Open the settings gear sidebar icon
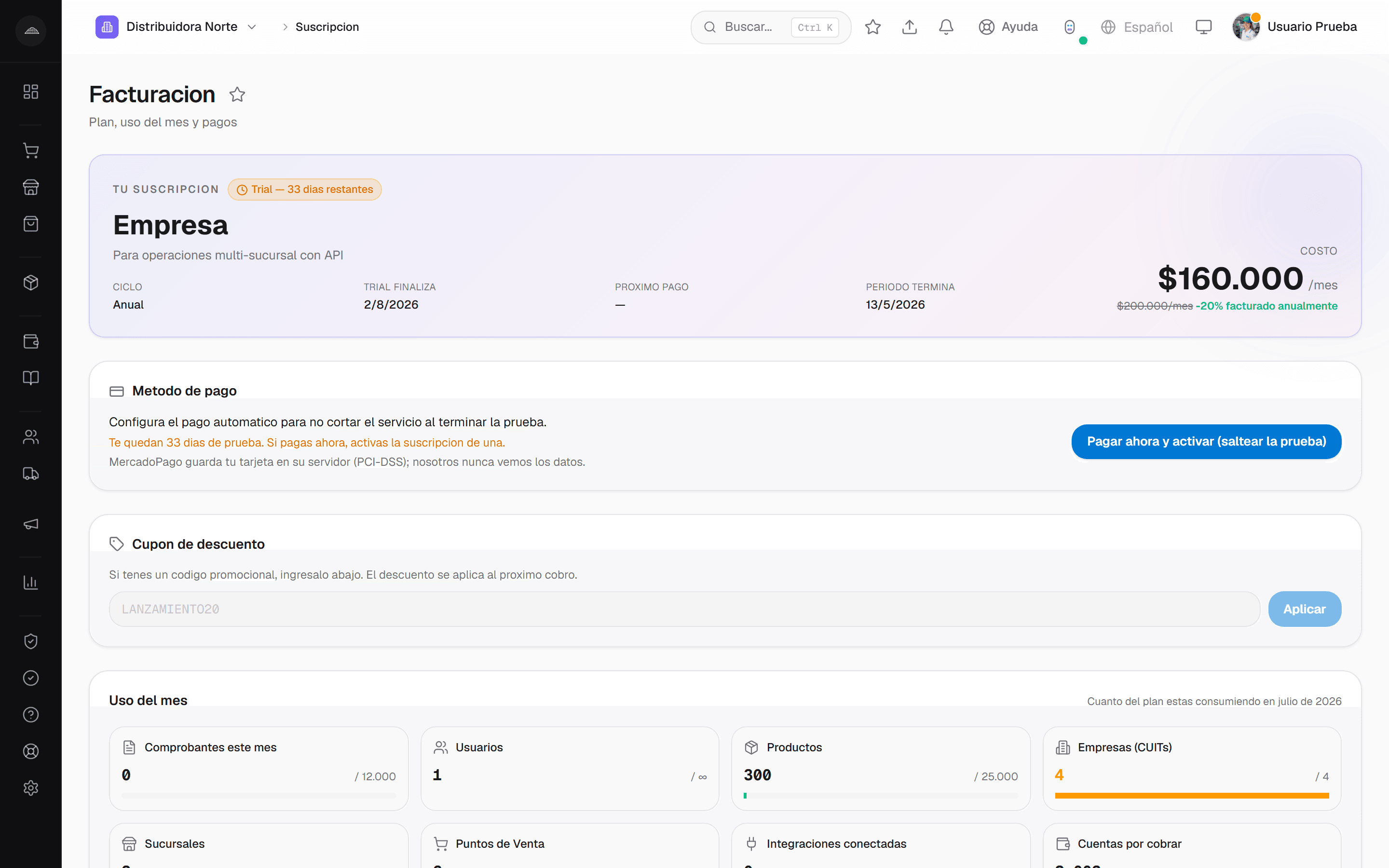The width and height of the screenshot is (1389, 868). [30, 788]
